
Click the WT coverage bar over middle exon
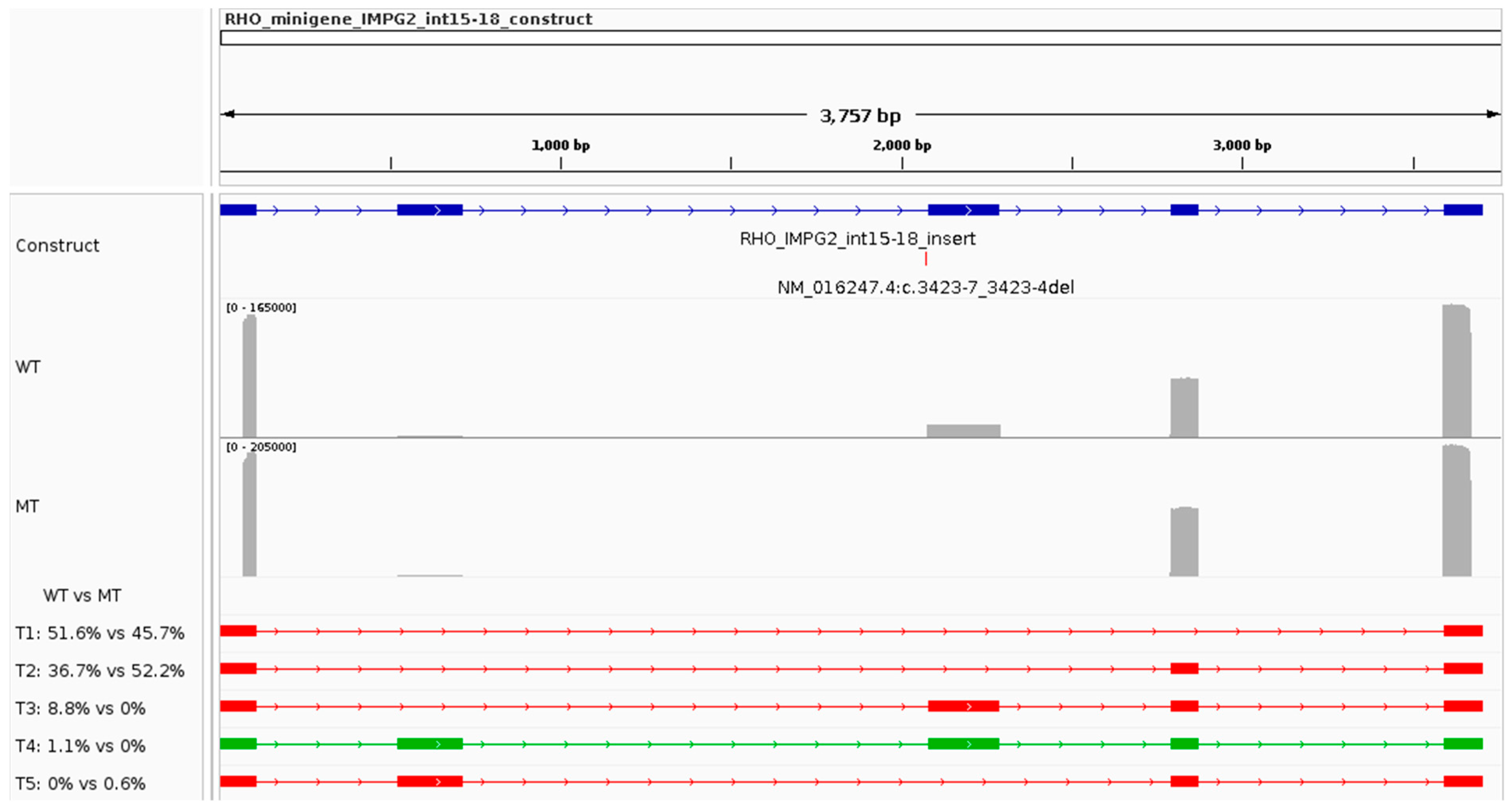(963, 430)
